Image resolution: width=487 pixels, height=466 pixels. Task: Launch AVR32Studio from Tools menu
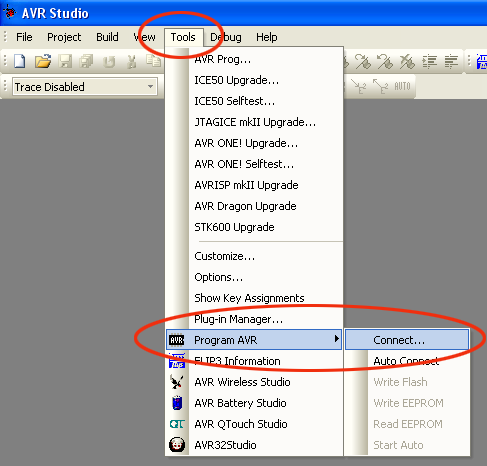click(254, 445)
